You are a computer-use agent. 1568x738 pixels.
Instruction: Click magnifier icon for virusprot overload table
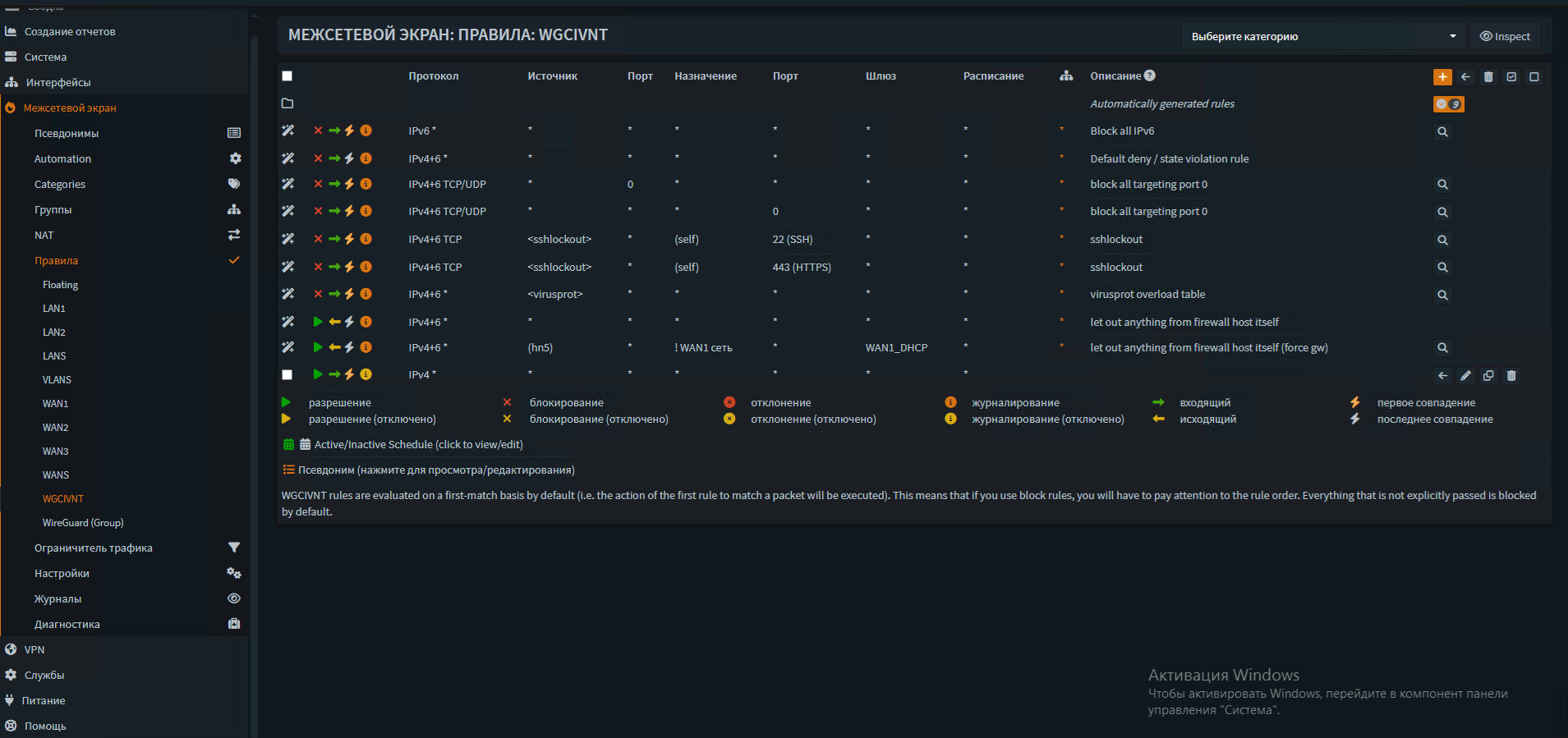1442,296
